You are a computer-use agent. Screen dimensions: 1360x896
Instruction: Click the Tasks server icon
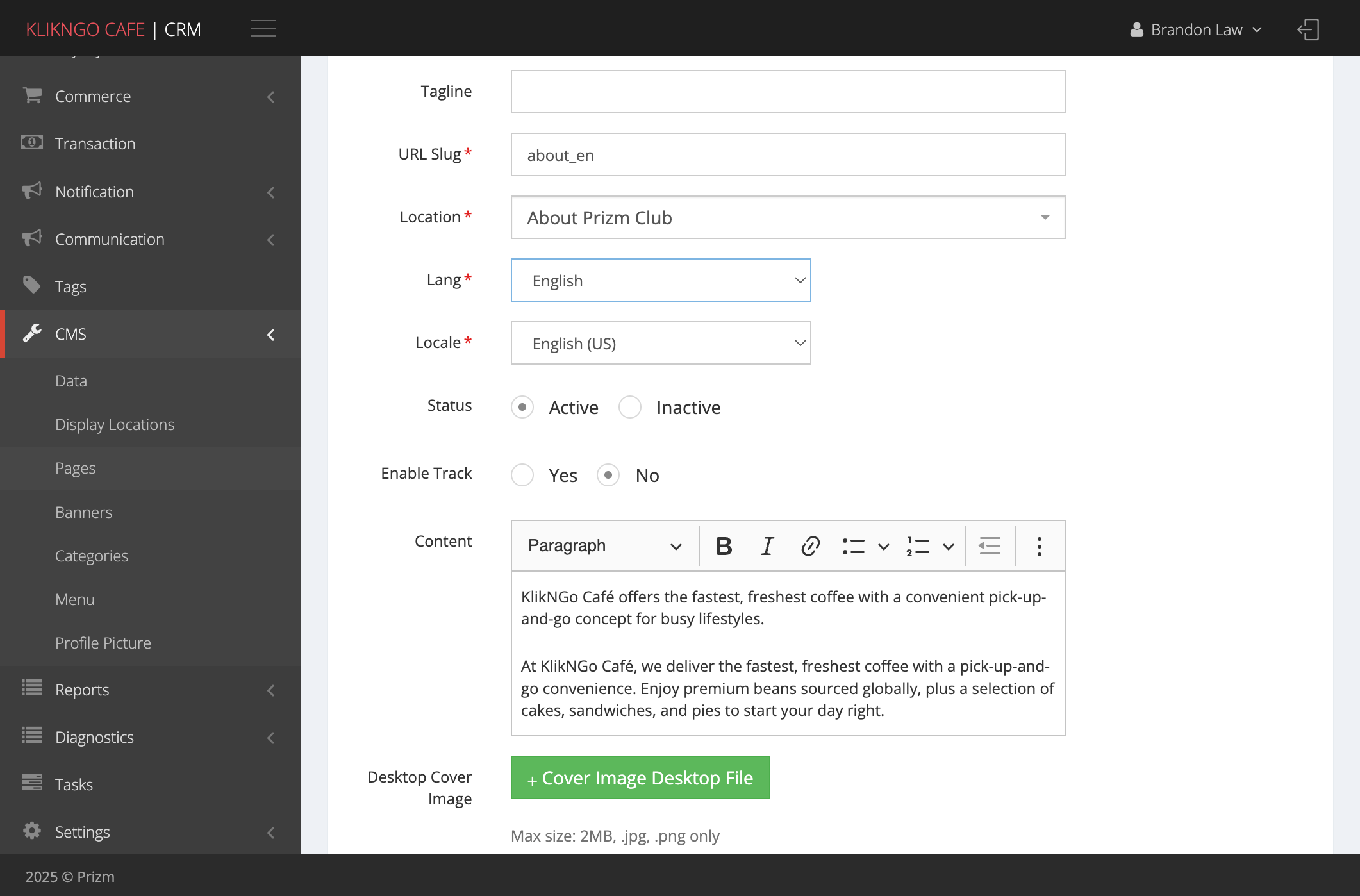[x=32, y=783]
